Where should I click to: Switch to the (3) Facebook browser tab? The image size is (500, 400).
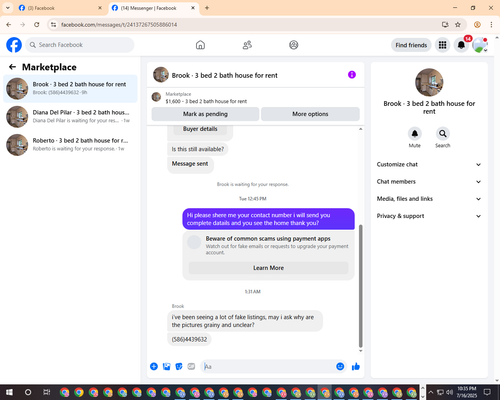60,8
